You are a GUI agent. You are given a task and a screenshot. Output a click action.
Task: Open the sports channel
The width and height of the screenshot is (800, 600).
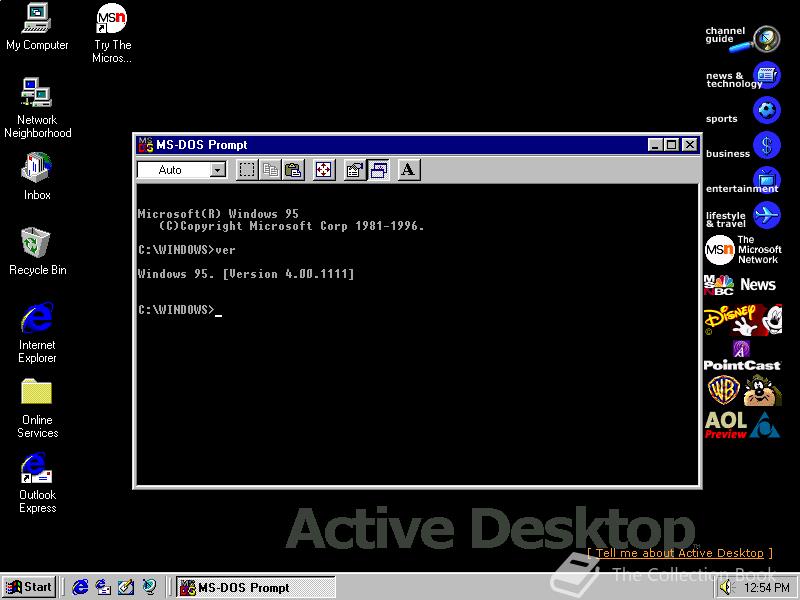click(742, 112)
